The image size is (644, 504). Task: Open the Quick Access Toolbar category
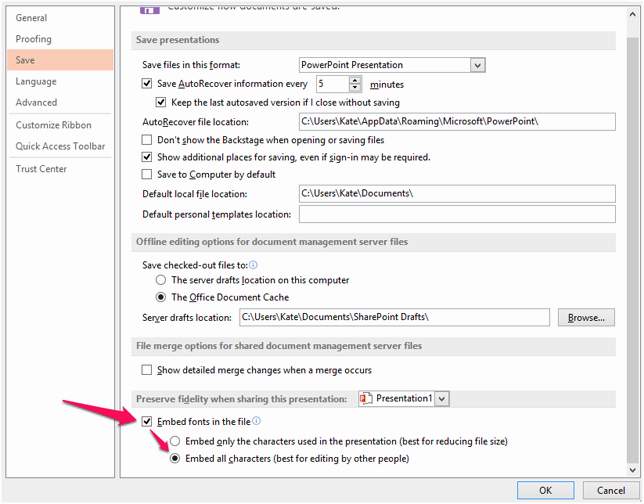(60, 146)
